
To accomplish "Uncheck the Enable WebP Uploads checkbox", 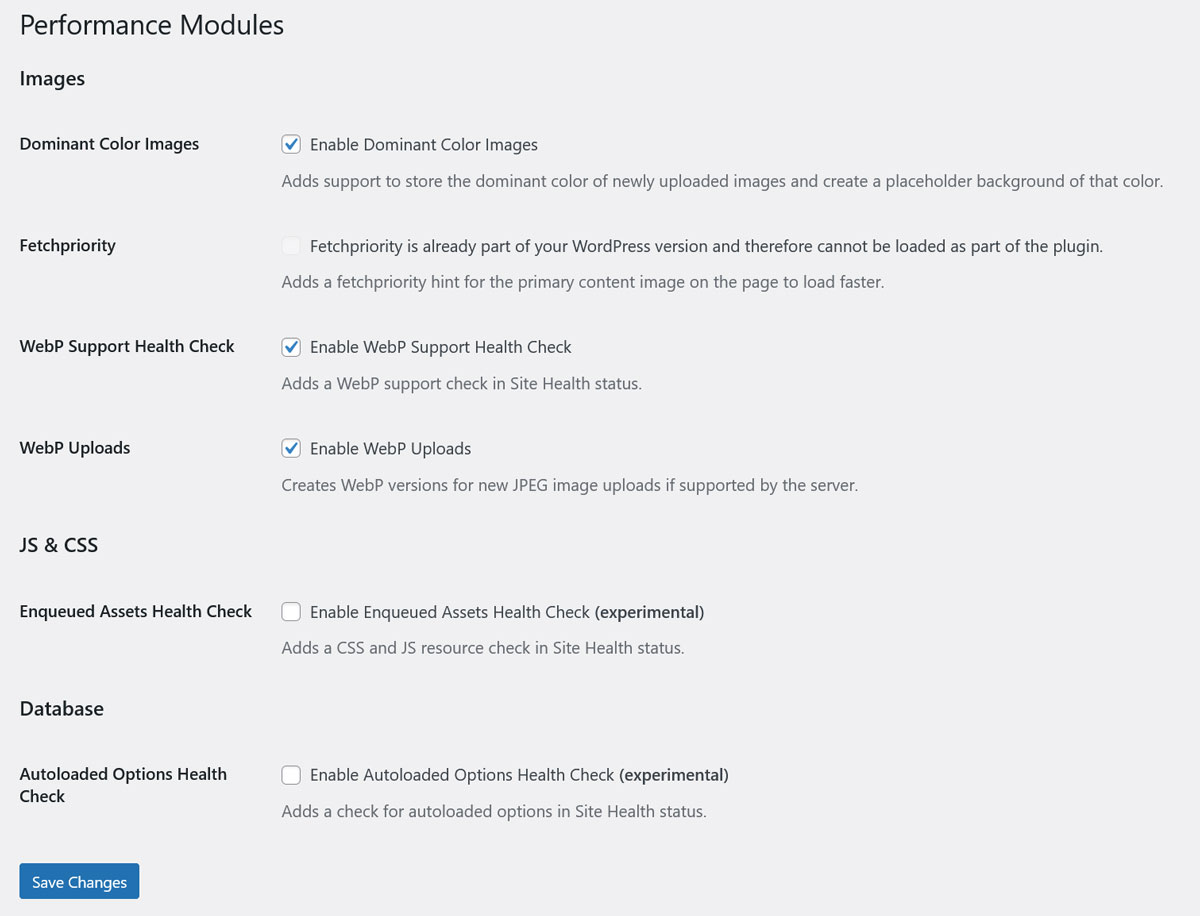I will [291, 448].
